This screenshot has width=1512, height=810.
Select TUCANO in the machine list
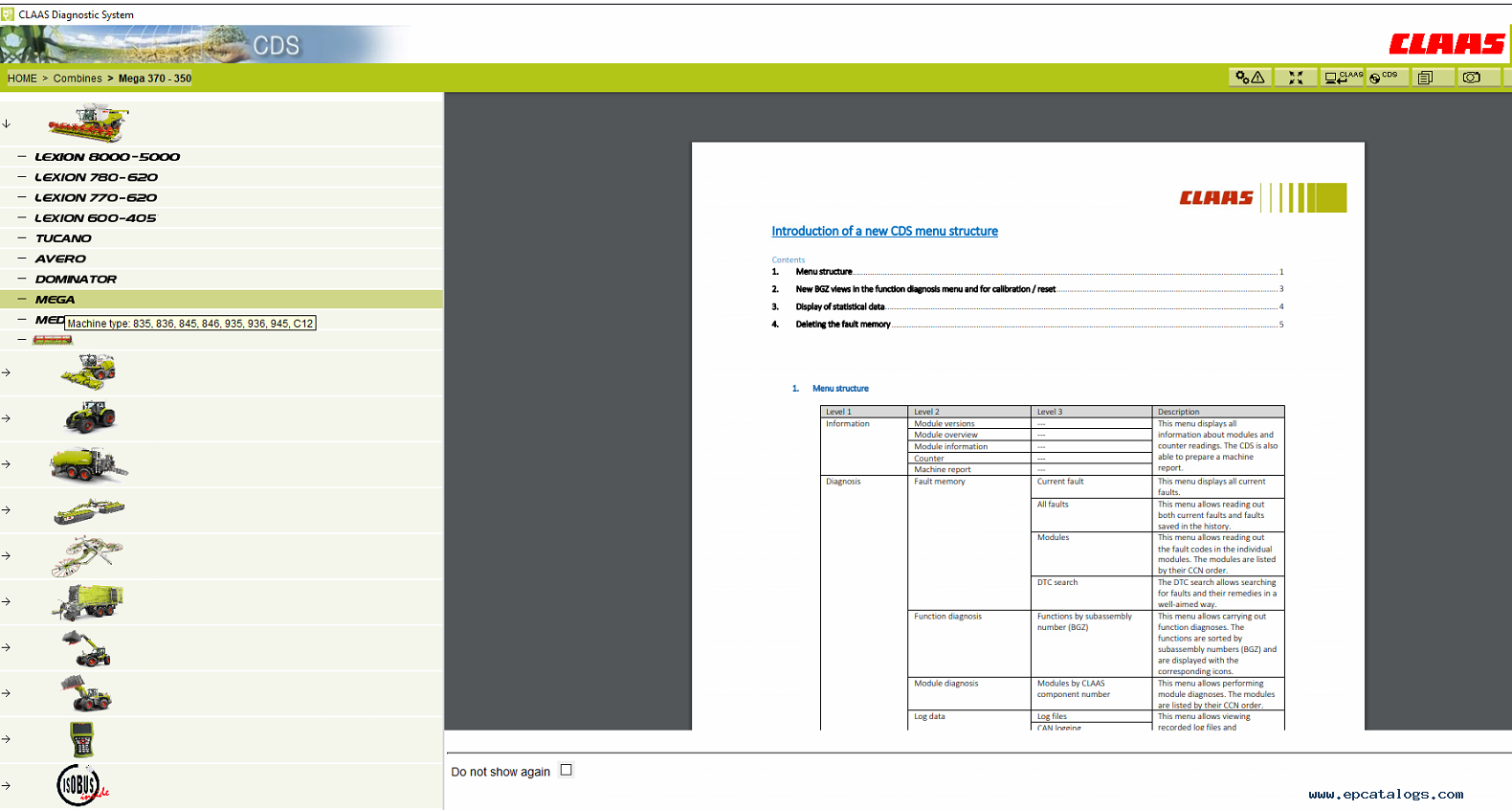click(x=63, y=238)
